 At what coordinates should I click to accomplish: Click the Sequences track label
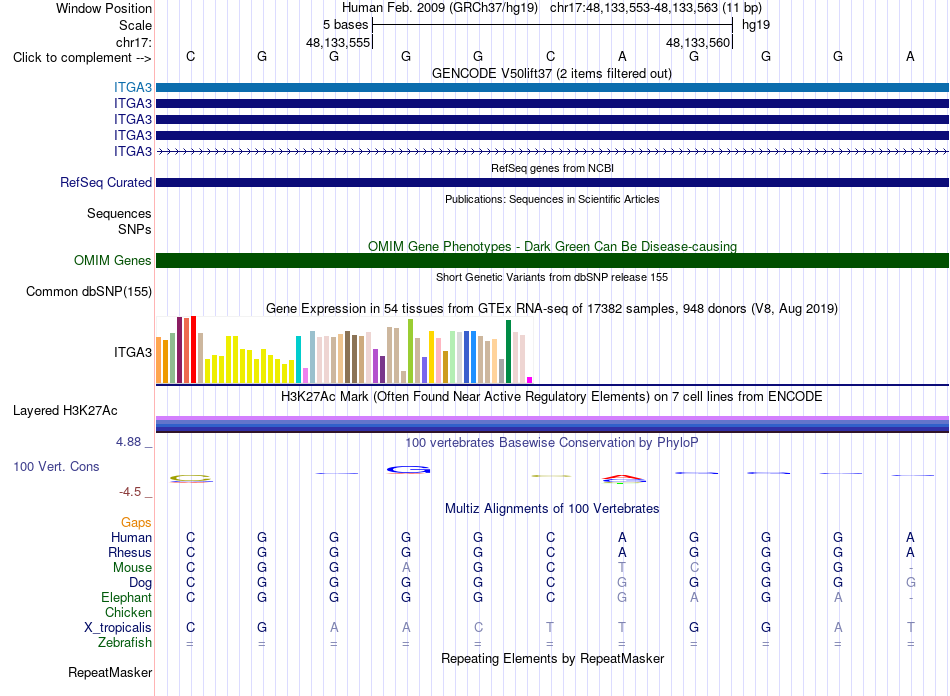point(119,213)
